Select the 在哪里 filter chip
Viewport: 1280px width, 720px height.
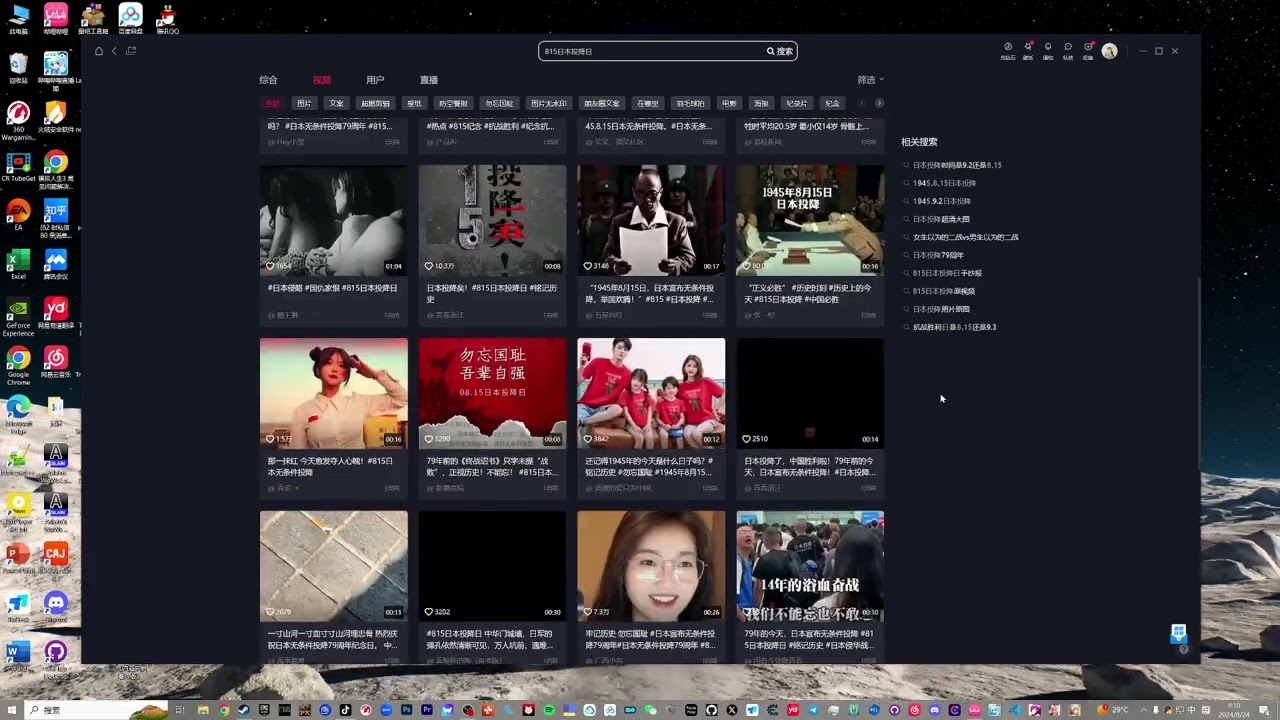click(x=648, y=103)
